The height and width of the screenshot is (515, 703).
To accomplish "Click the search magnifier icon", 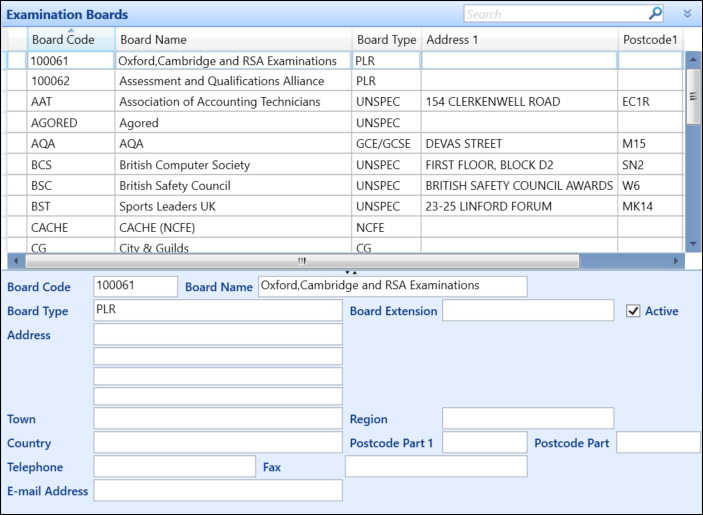I will click(x=655, y=13).
